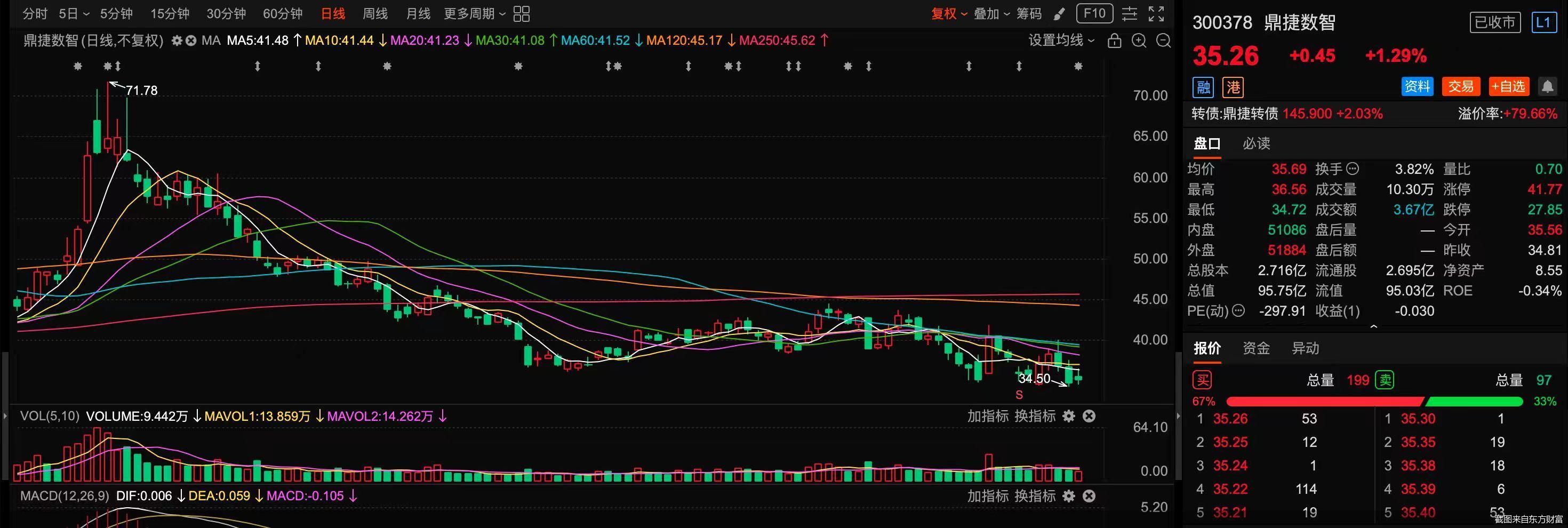1568x528 pixels.
Task: Open the 报价 tab
Action: (1206, 348)
